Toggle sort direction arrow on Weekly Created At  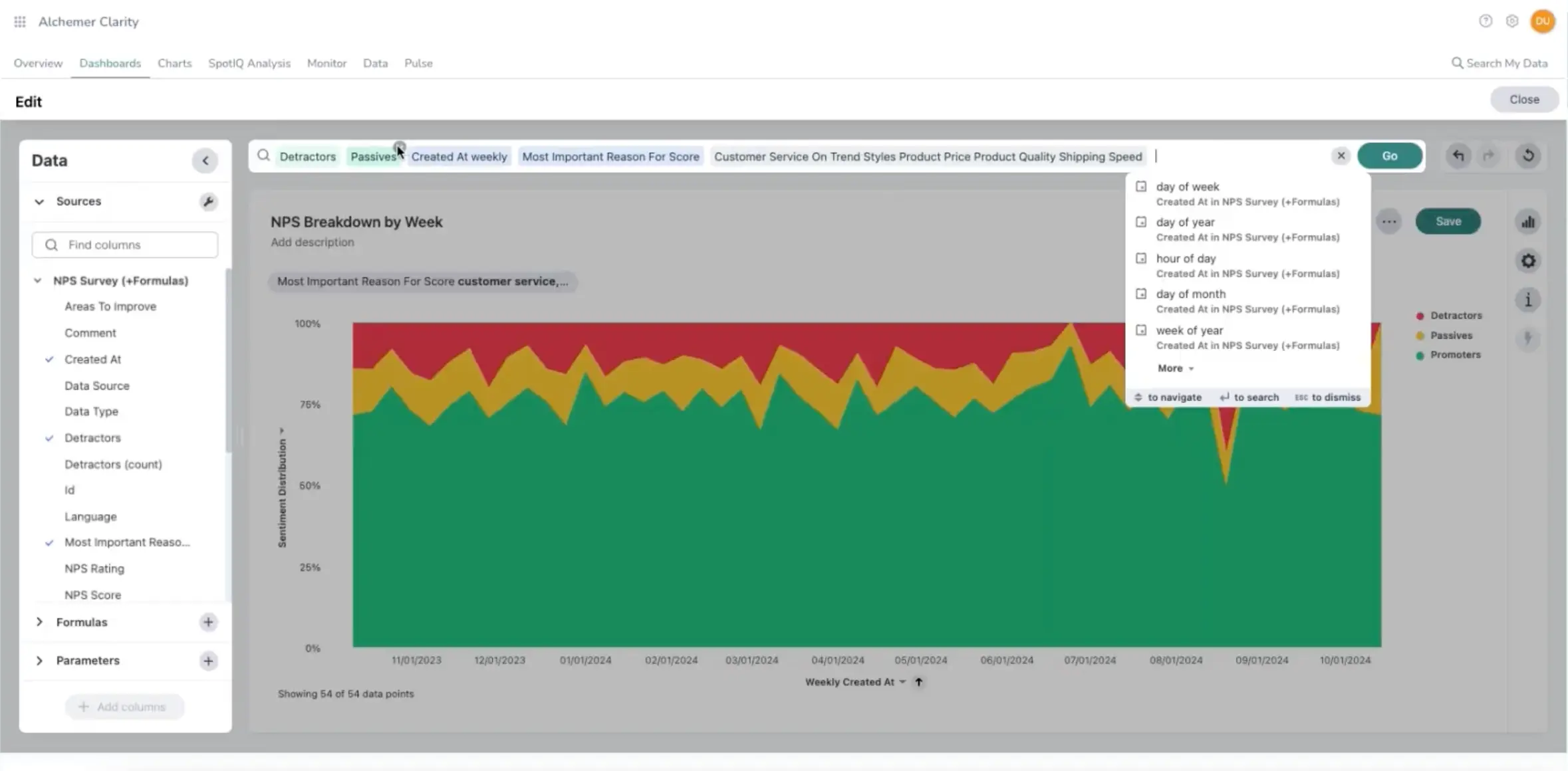(918, 682)
